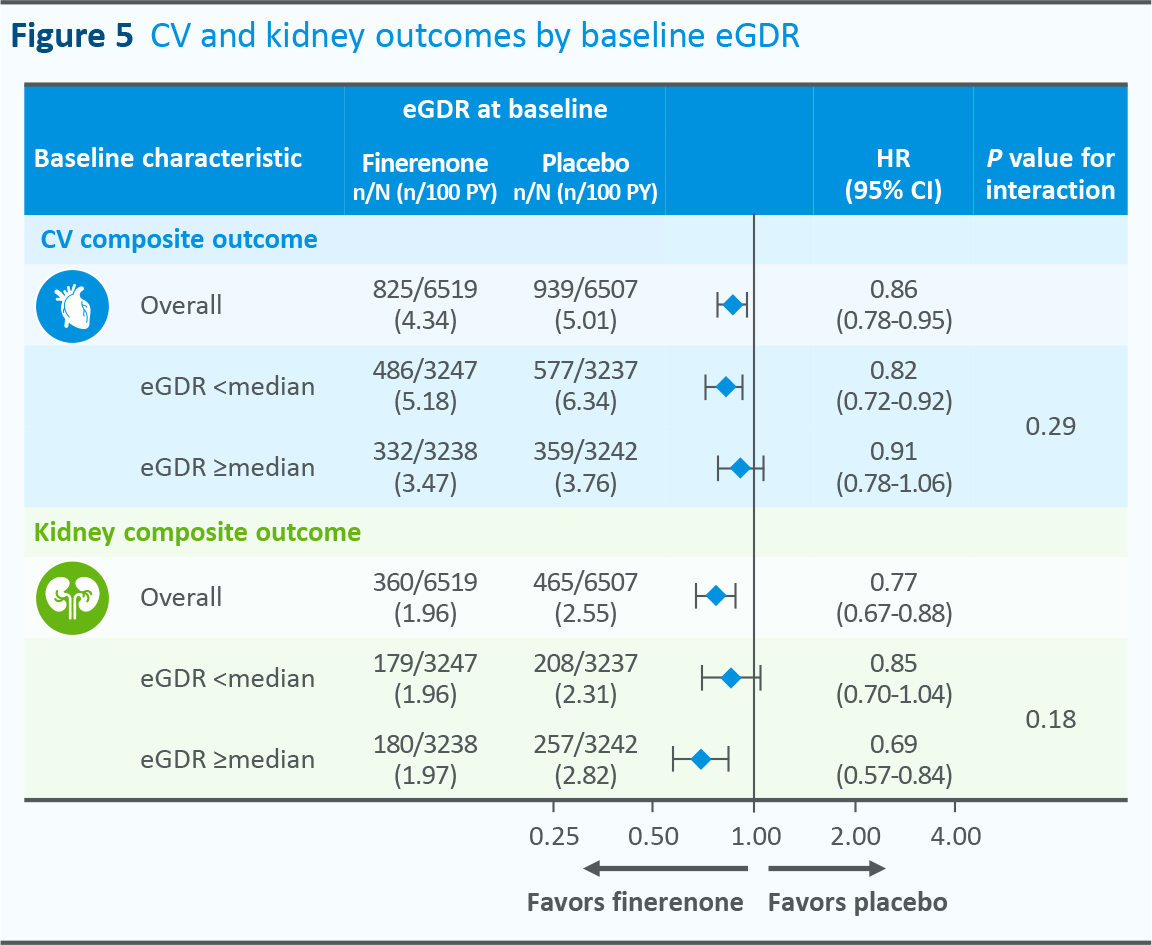
Task: Pick the diamond for kidney eGDR ≥median
Action: tap(701, 759)
